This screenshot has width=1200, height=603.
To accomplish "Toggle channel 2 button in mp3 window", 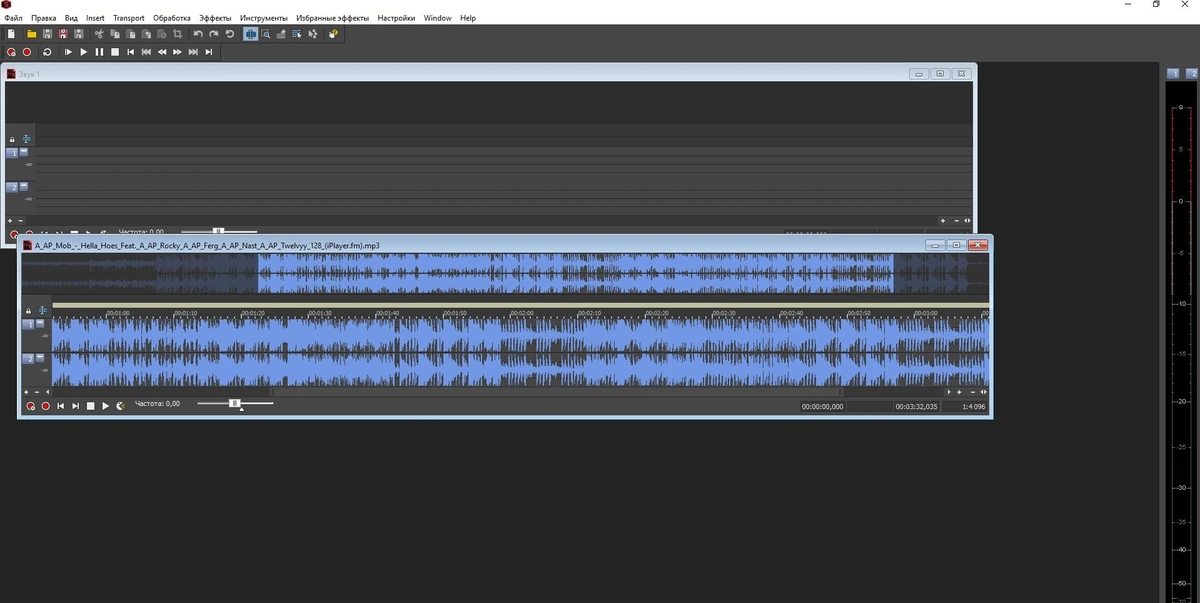I will pyautogui.click(x=28, y=358).
